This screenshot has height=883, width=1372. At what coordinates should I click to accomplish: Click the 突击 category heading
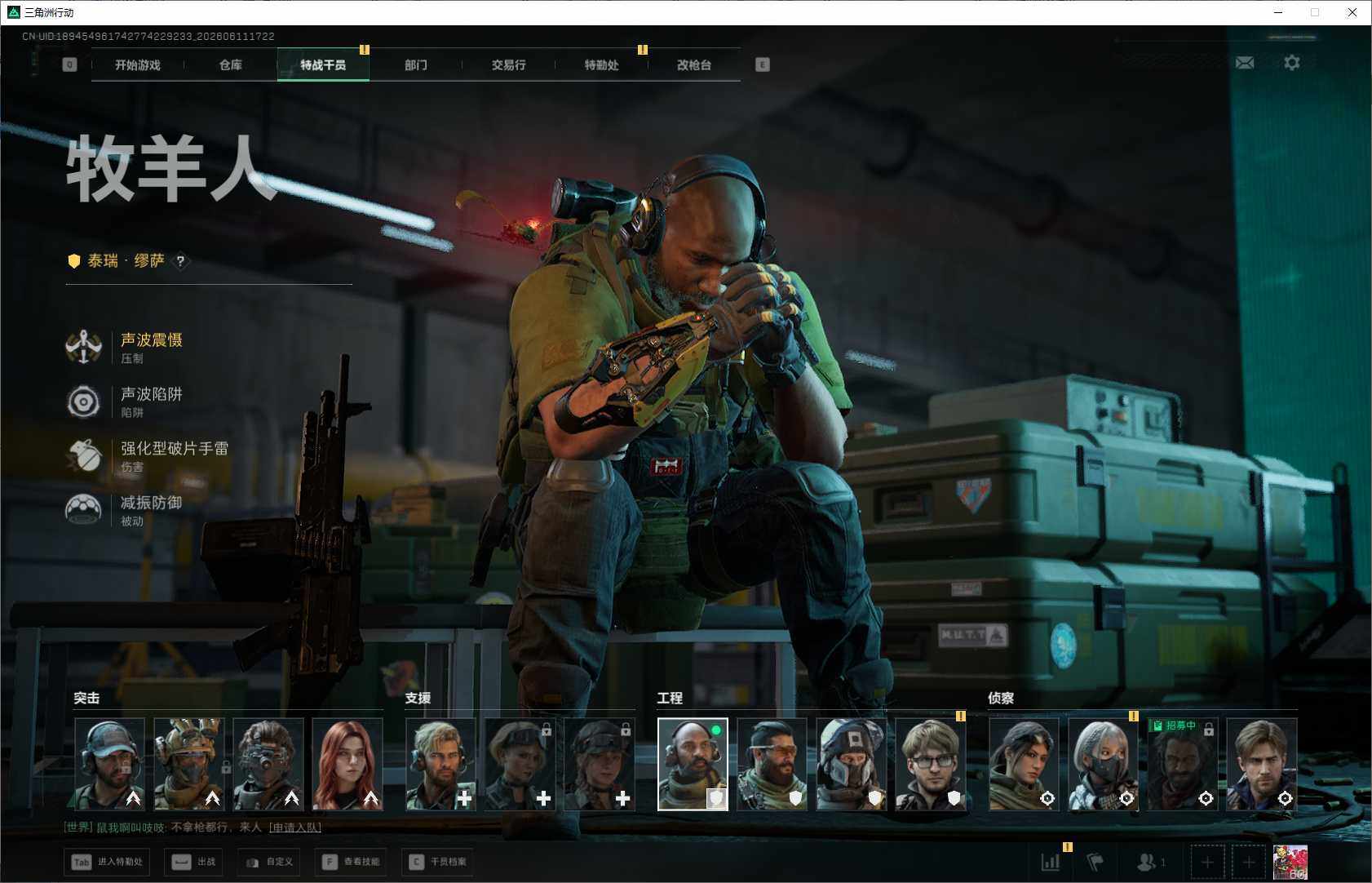tap(86, 698)
